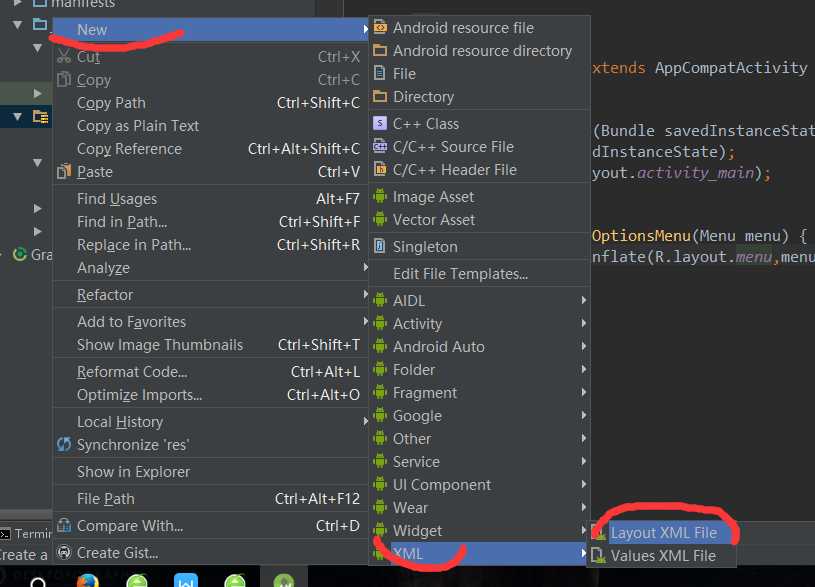This screenshot has height=587, width=815.
Task: Select Optimize Imports…
Action: (x=211, y=395)
